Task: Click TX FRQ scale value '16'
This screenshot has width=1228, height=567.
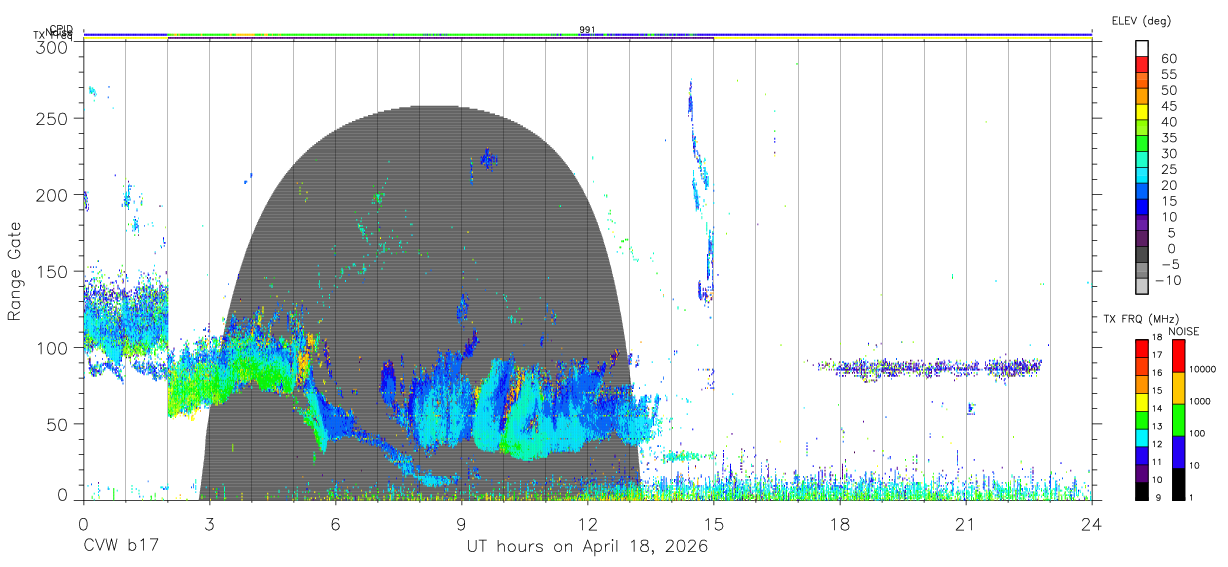Action: [1157, 372]
